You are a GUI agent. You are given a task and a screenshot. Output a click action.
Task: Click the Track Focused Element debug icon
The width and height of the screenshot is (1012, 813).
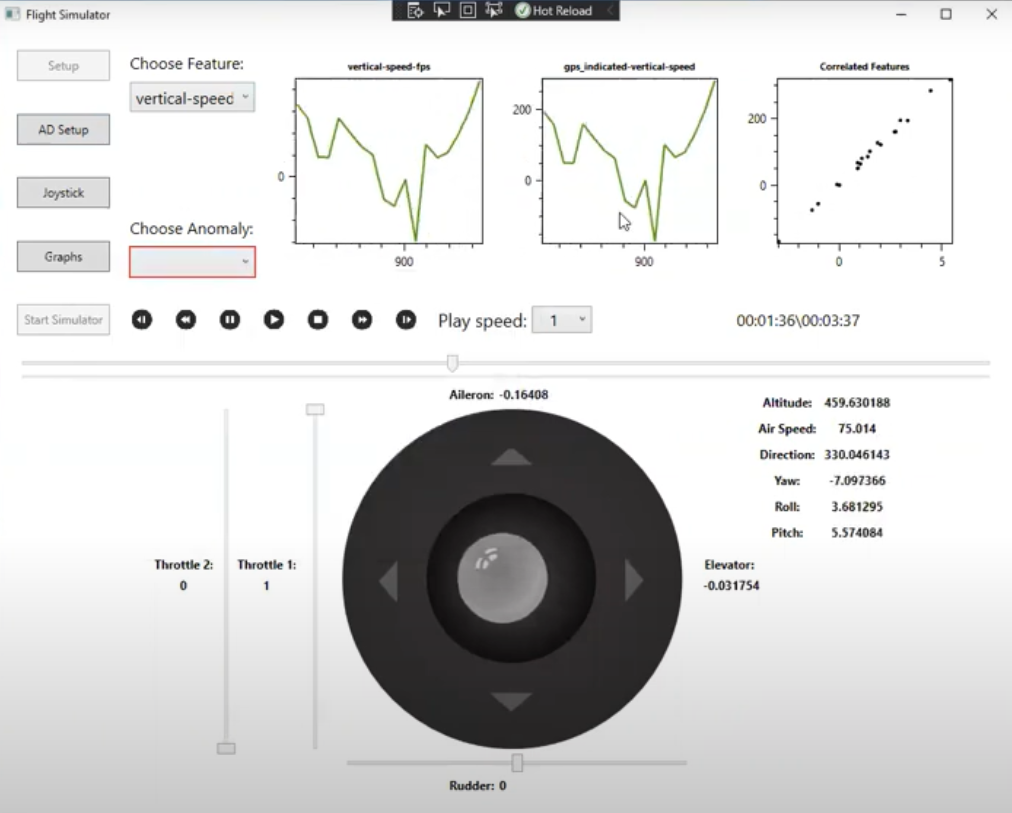494,10
